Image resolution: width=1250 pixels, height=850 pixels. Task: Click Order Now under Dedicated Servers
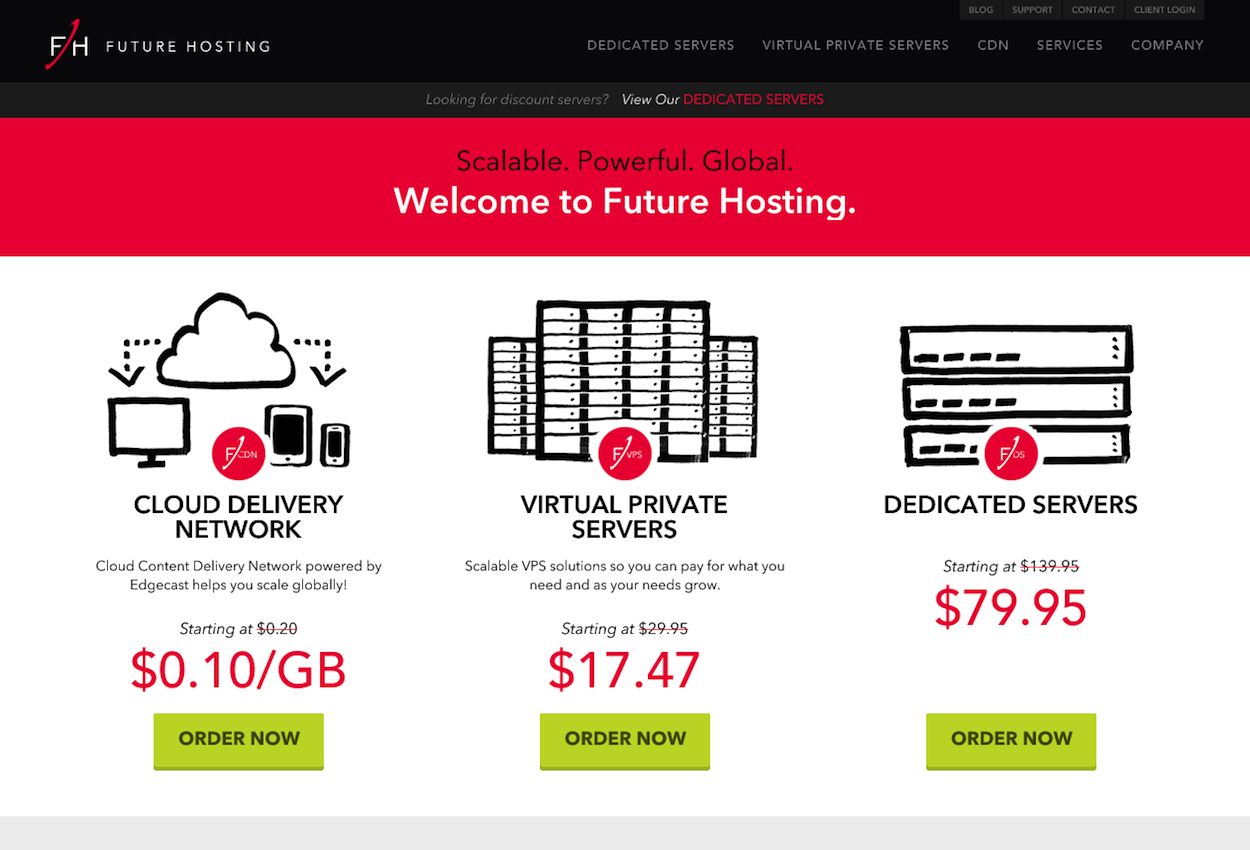tap(1011, 740)
